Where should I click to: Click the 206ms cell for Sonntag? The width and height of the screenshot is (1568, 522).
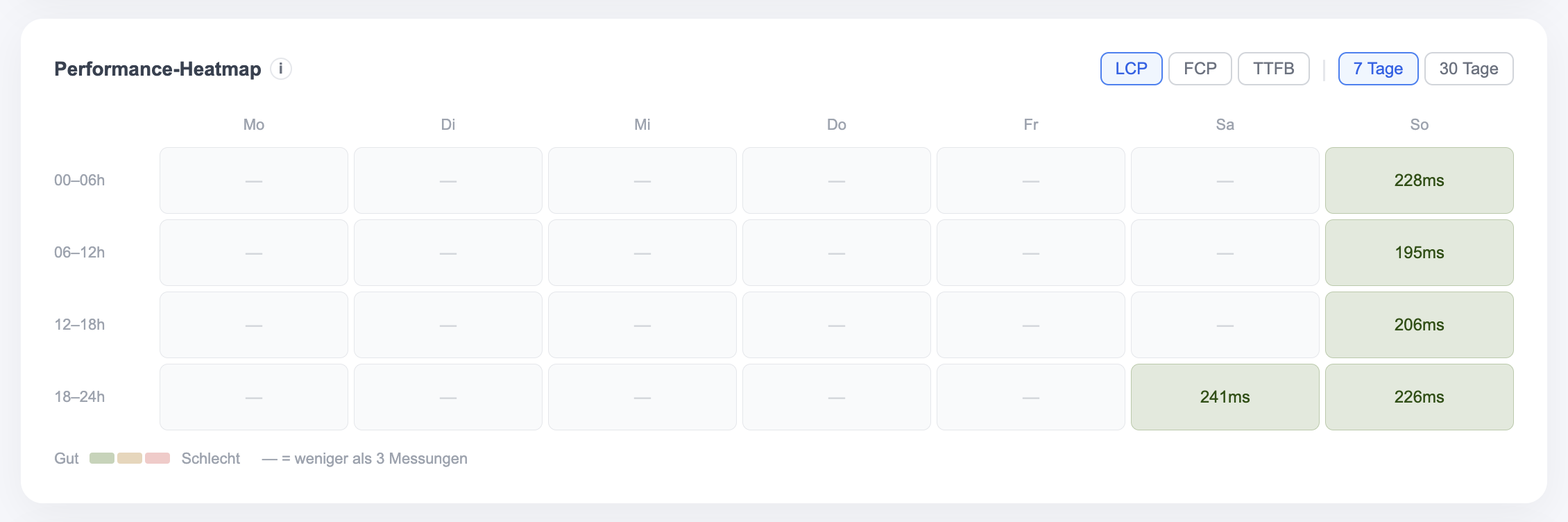[1419, 324]
